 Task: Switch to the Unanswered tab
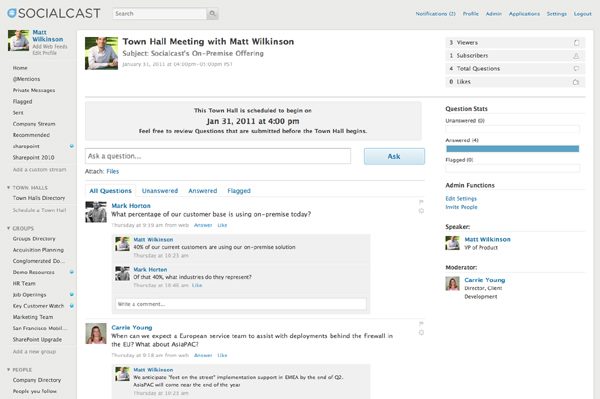160,191
